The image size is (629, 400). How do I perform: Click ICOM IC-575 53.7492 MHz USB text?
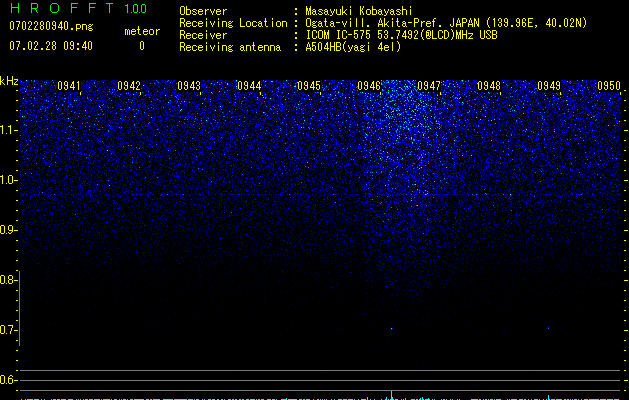401,35
